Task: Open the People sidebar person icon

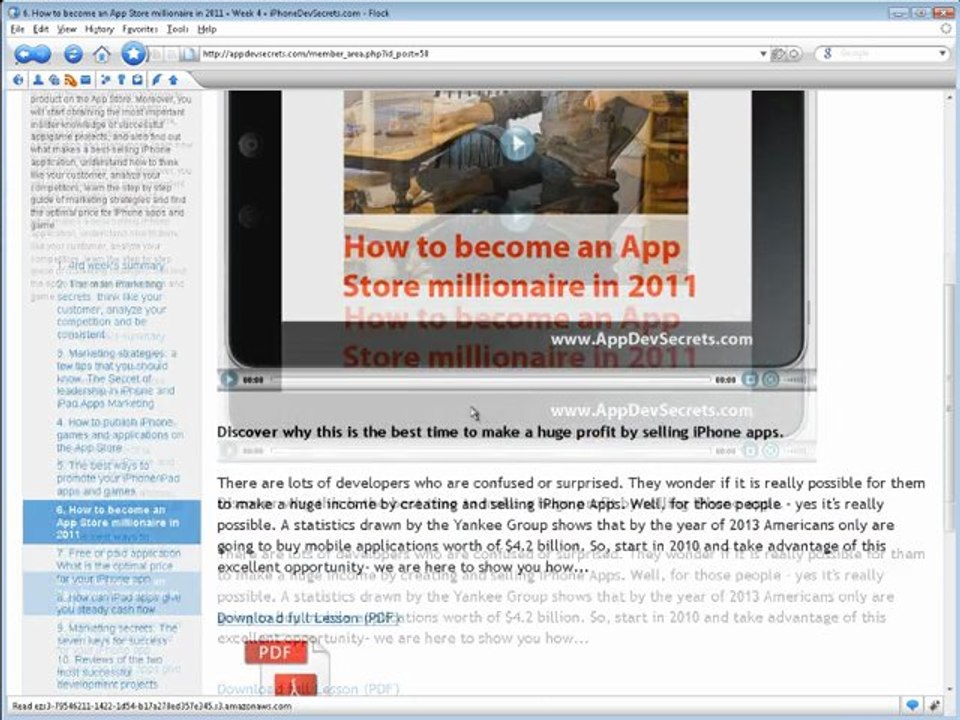Action: click(x=38, y=80)
